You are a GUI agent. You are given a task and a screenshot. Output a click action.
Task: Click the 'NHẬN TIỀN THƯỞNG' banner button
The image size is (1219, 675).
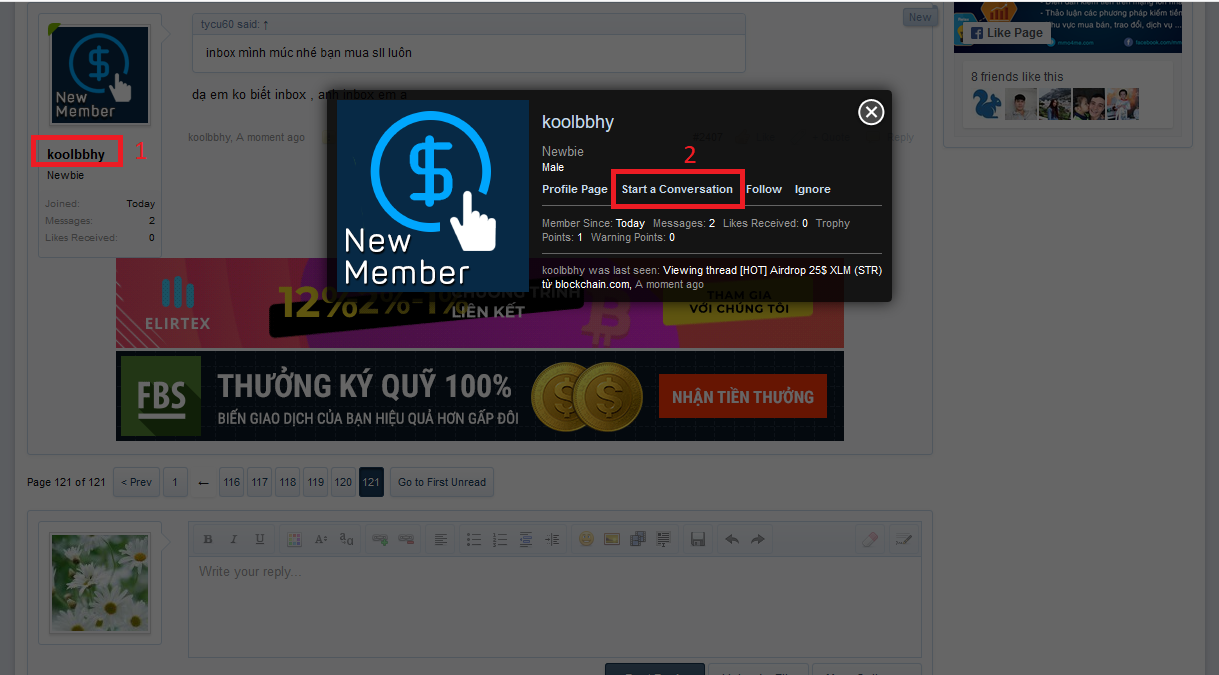743,396
